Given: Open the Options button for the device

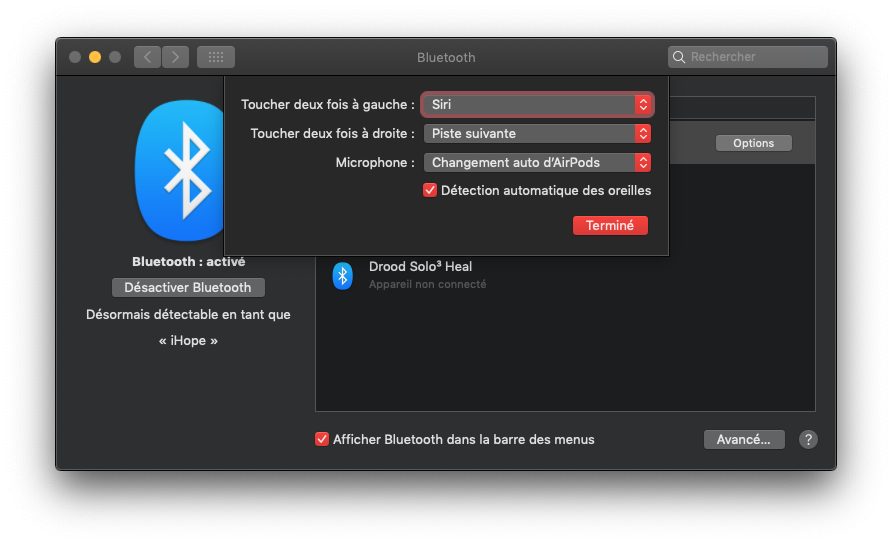Looking at the screenshot, I should 753,143.
